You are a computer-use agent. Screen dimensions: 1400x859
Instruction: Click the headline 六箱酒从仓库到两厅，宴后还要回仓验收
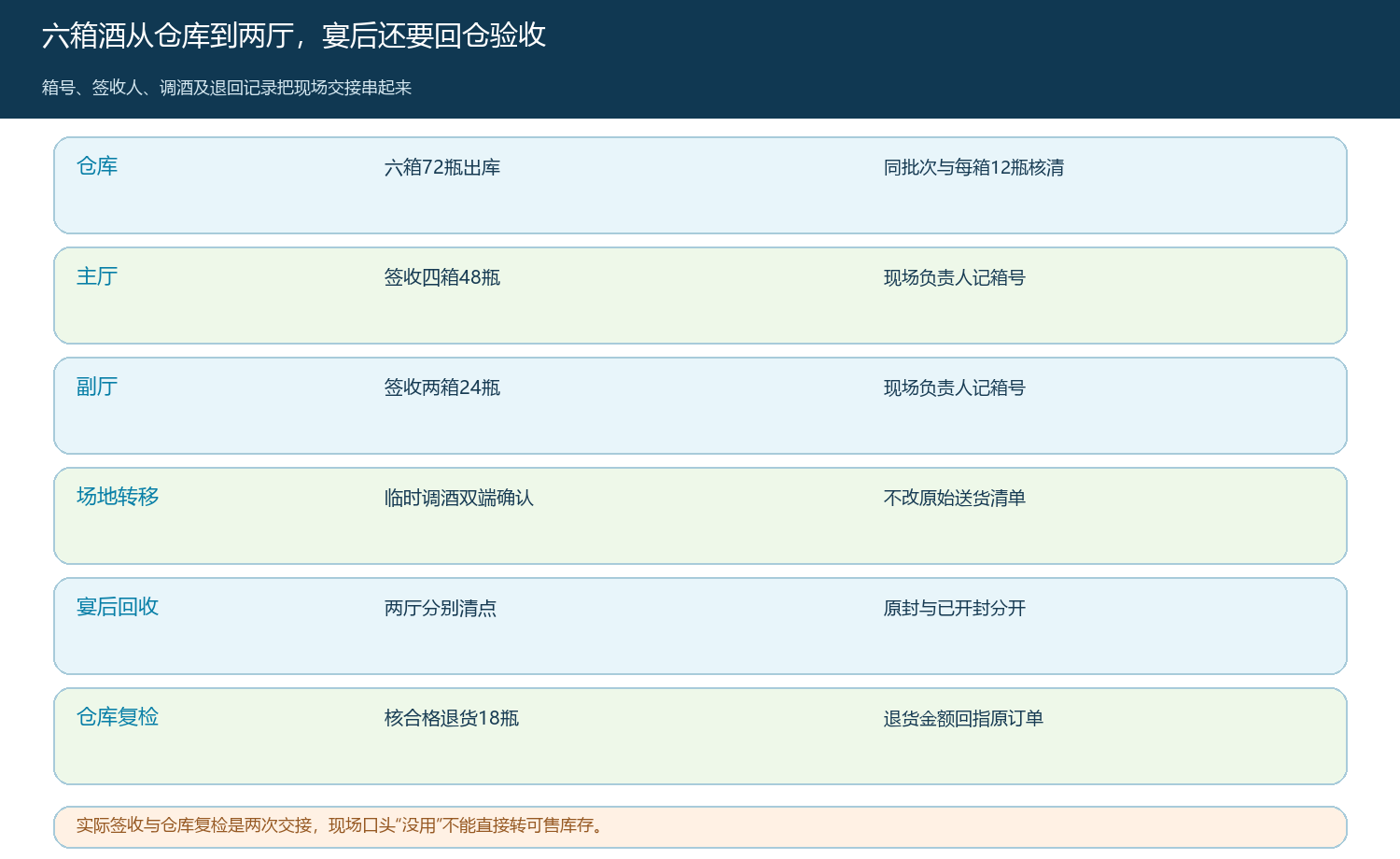(x=294, y=35)
